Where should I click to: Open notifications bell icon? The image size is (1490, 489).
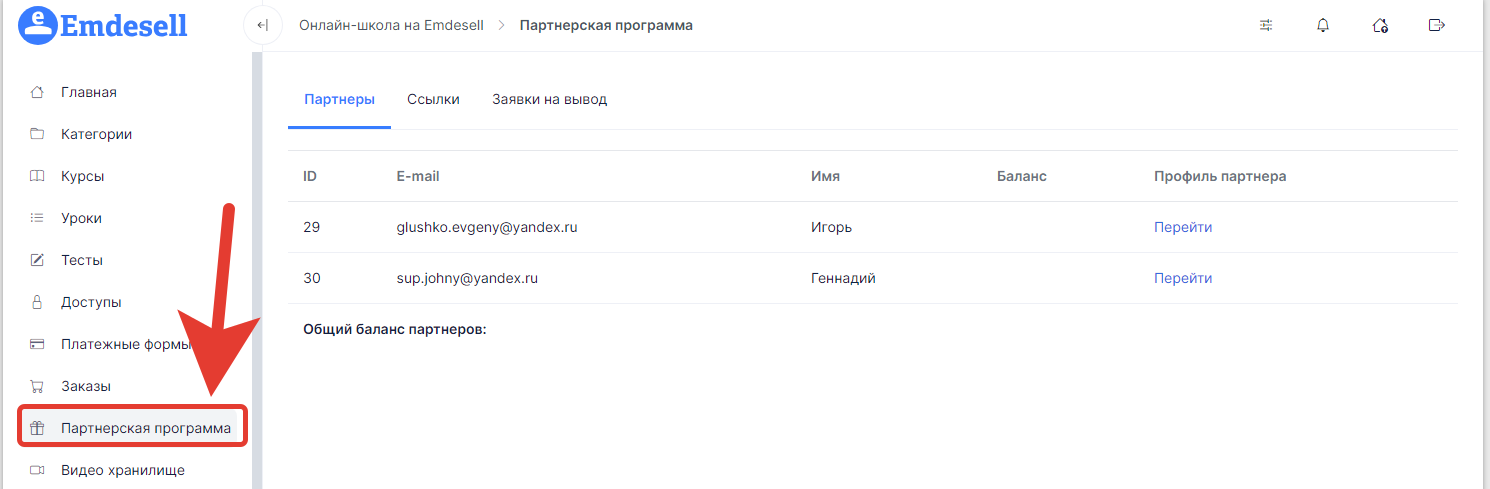(x=1323, y=25)
